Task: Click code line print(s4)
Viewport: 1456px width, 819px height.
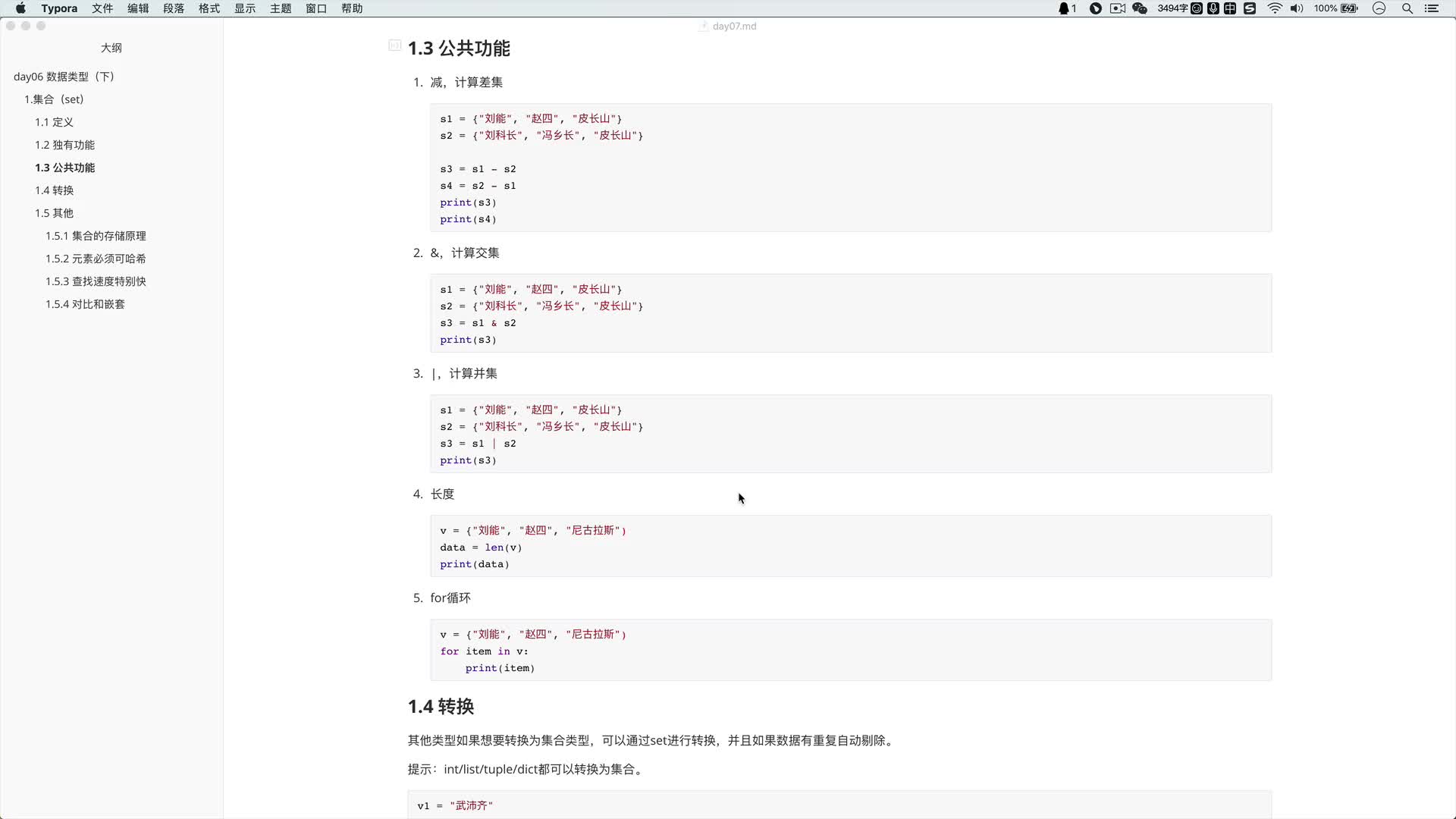Action: coord(468,219)
